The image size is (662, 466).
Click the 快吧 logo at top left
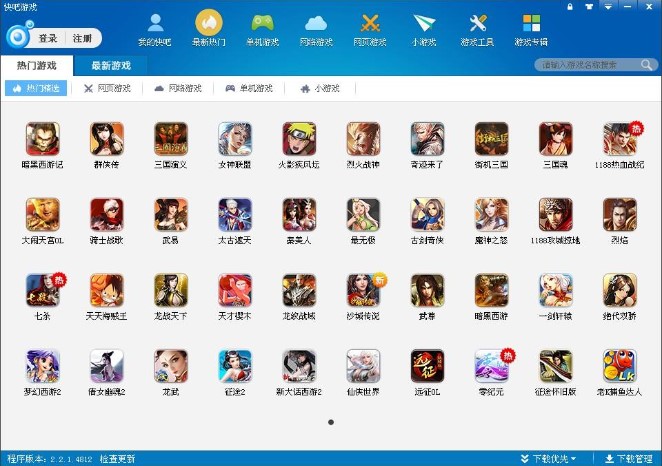pos(19,36)
